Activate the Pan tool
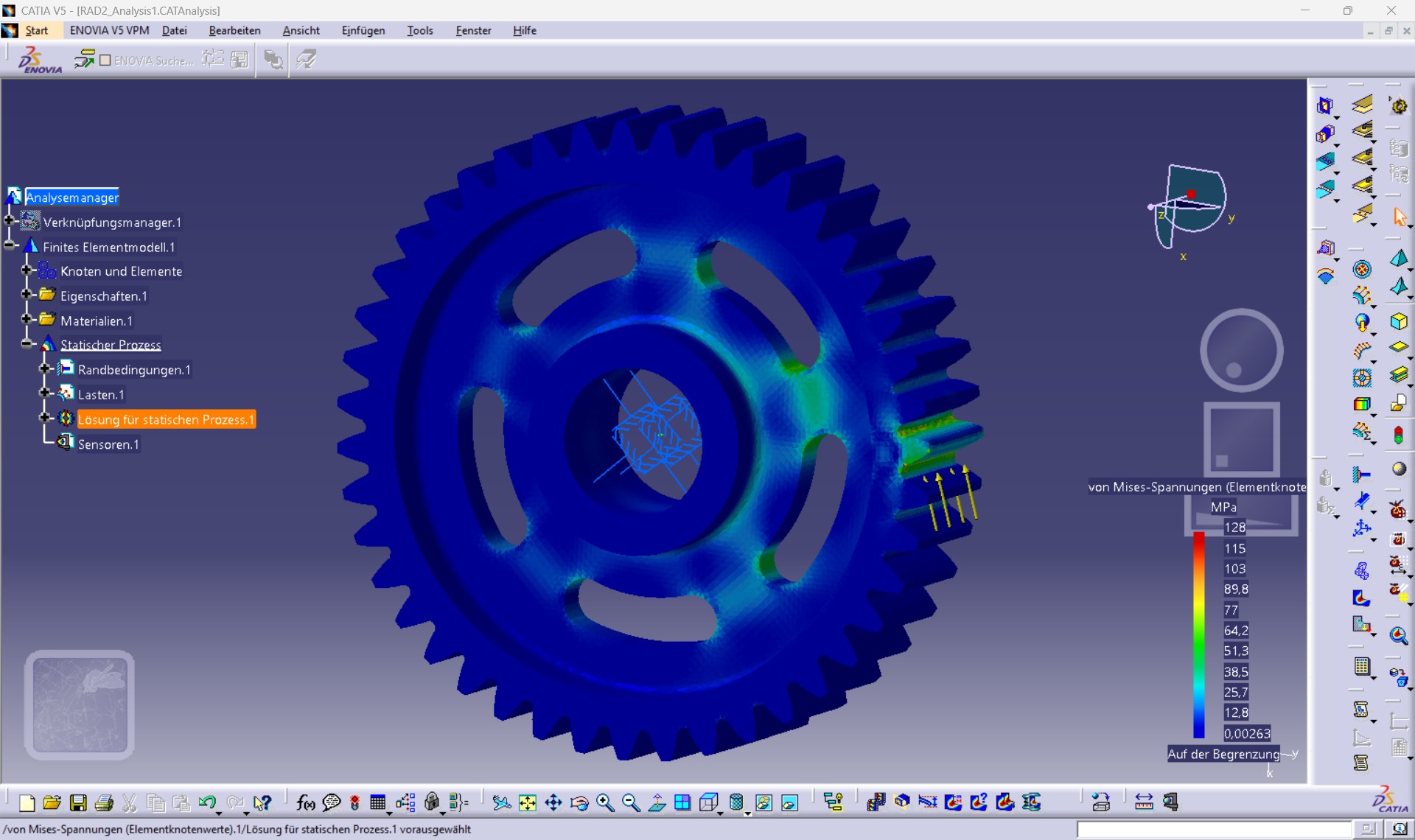Image resolution: width=1415 pixels, height=840 pixels. (553, 802)
